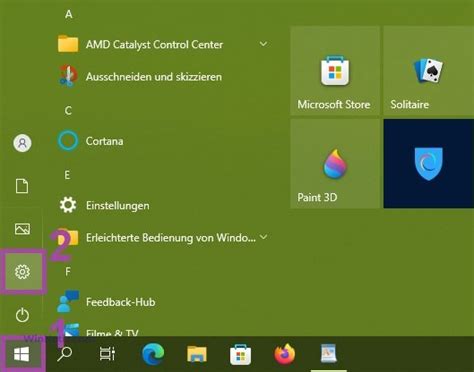The width and height of the screenshot is (474, 372).
Task: Click the Feedback-Hub app icon
Action: (68, 301)
